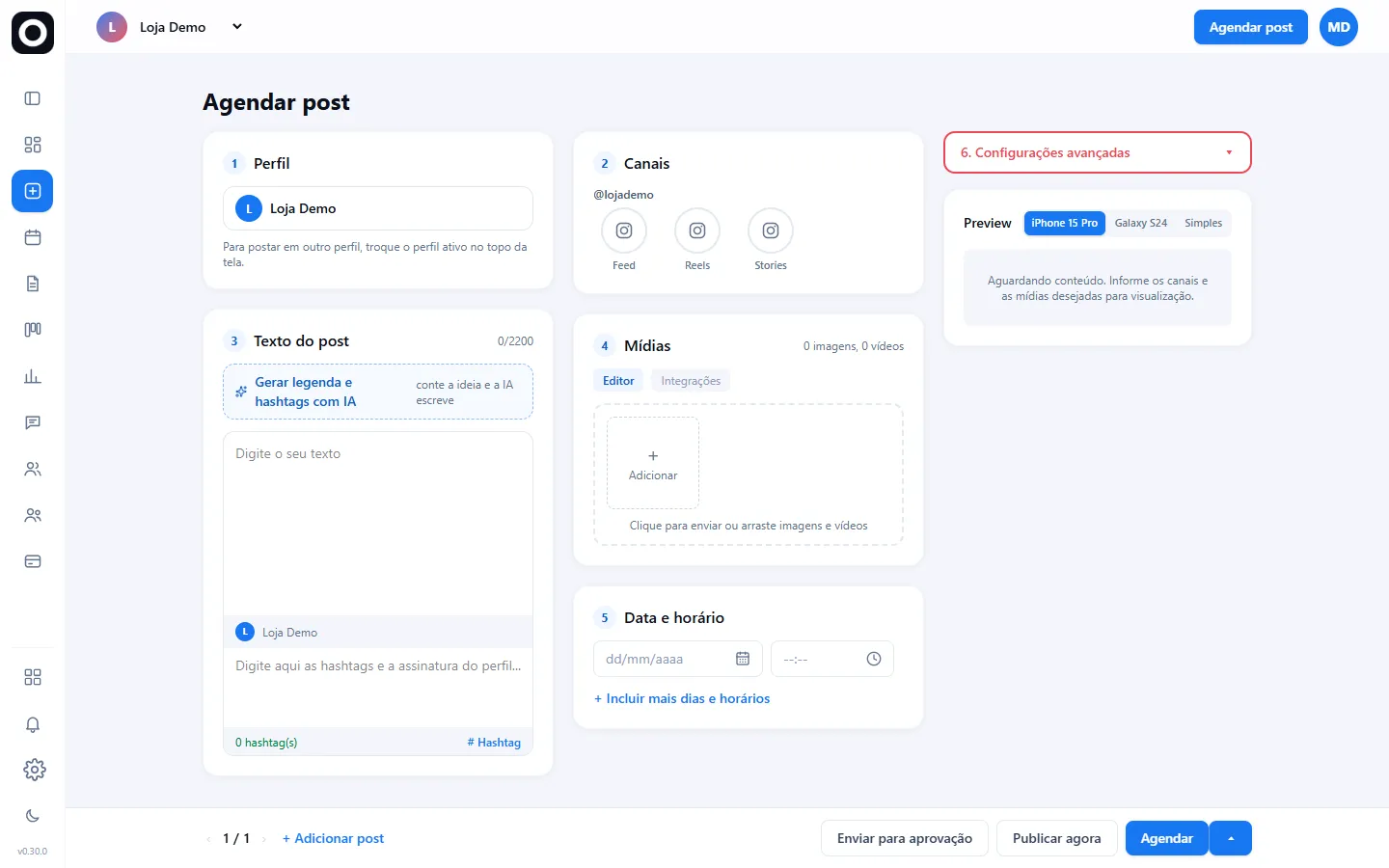Image resolution: width=1389 pixels, height=868 pixels.
Task: Click the app logo at top left
Action: pyautogui.click(x=33, y=33)
